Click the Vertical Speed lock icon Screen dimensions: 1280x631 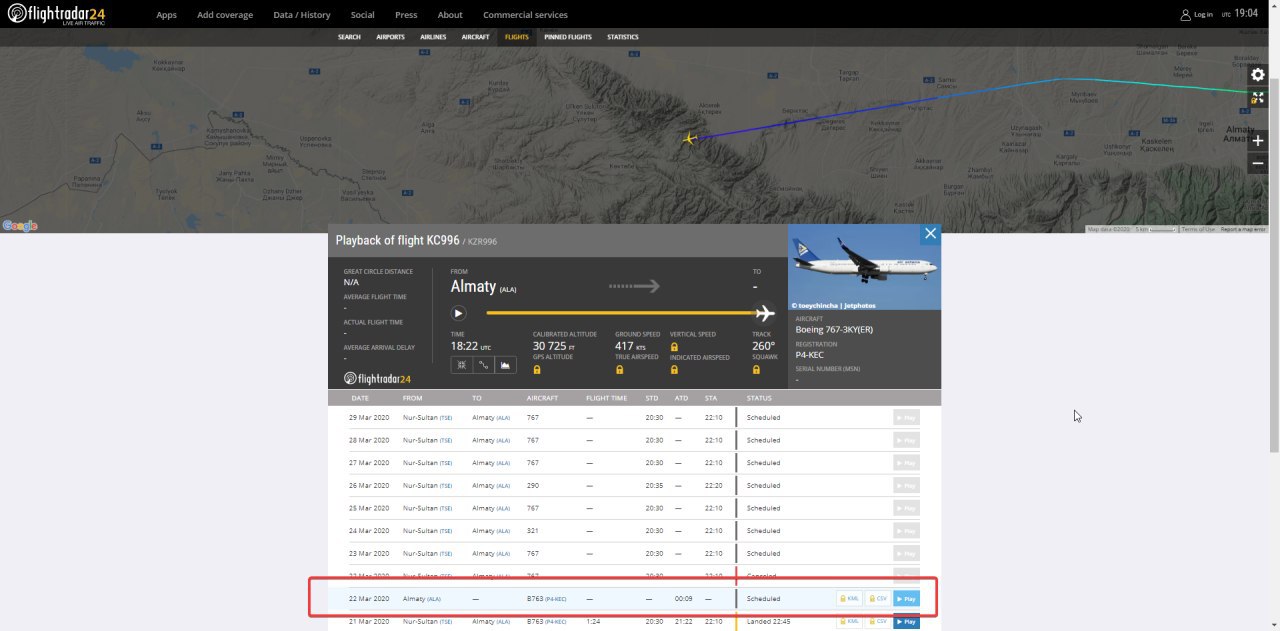tap(675, 346)
